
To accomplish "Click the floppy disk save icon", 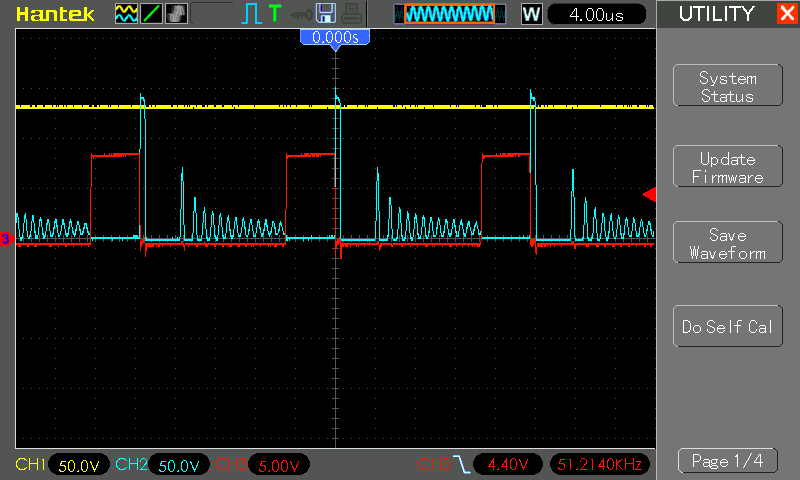I will tap(326, 14).
